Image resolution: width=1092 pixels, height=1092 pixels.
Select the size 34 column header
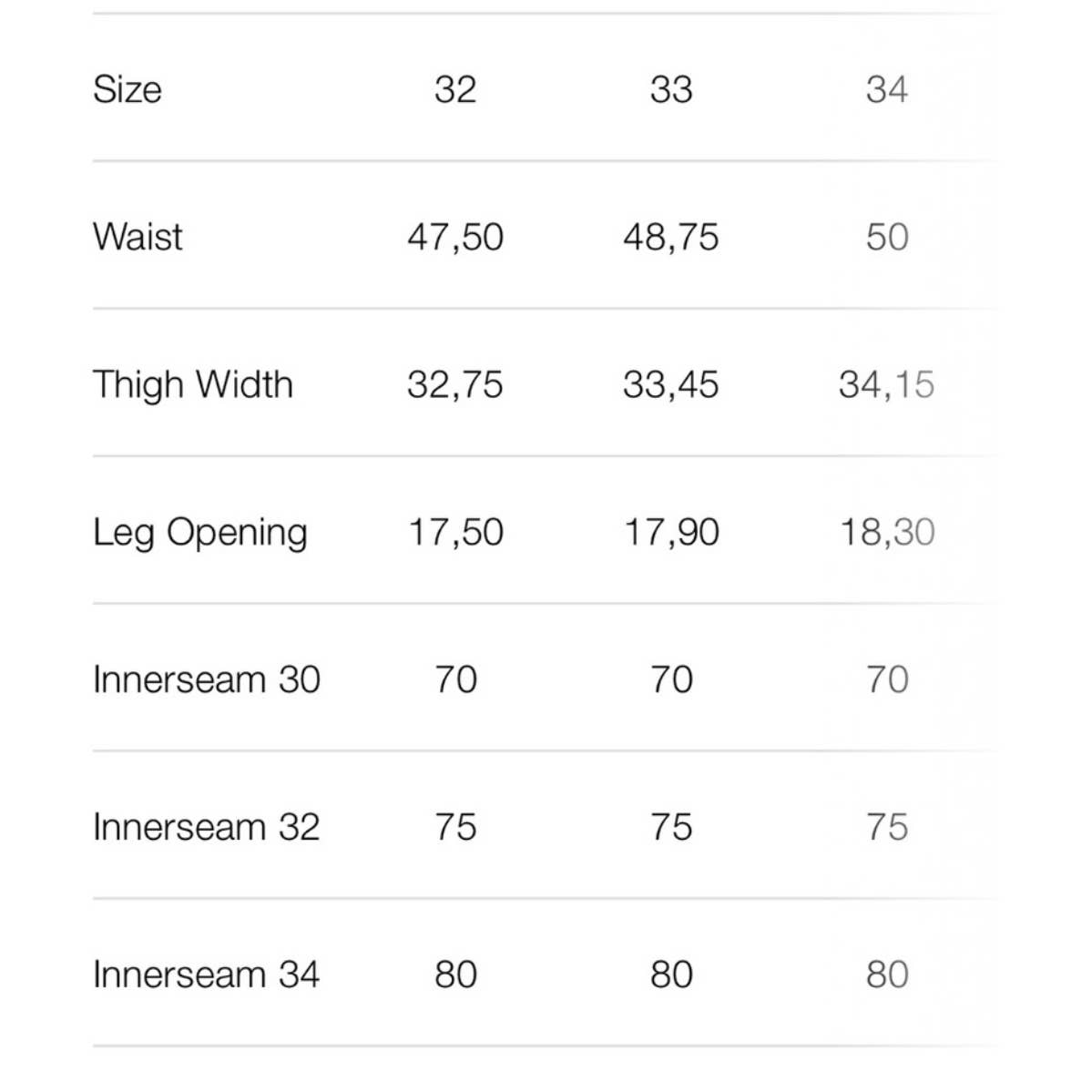click(x=886, y=89)
